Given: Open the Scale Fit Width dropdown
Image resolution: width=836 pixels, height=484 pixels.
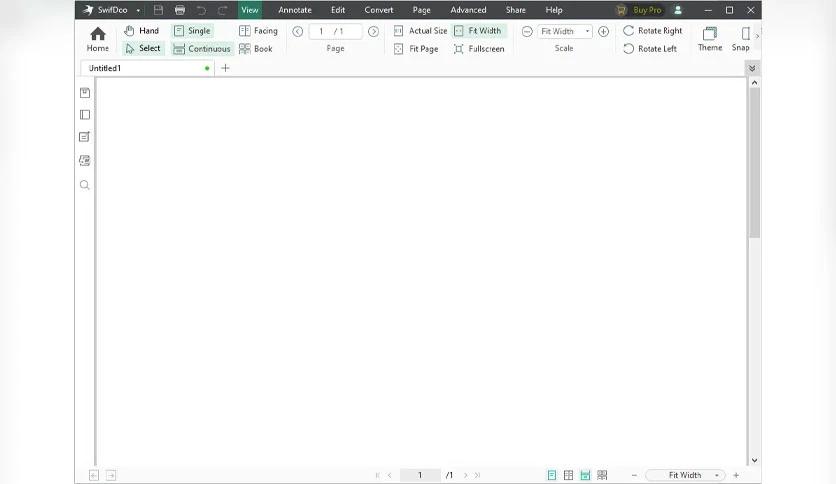Looking at the screenshot, I should click(x=565, y=31).
